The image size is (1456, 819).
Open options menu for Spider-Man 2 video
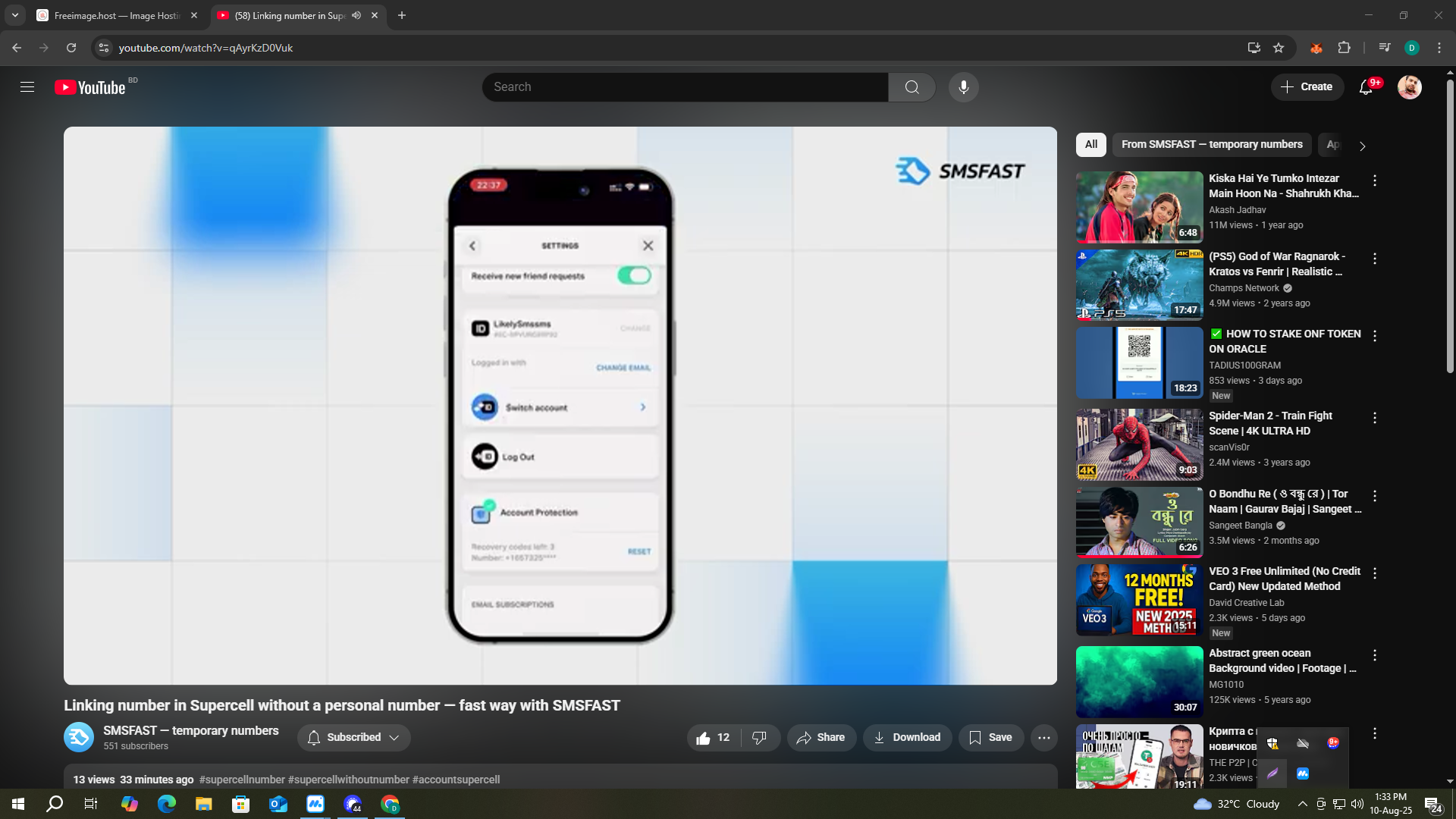1374,418
